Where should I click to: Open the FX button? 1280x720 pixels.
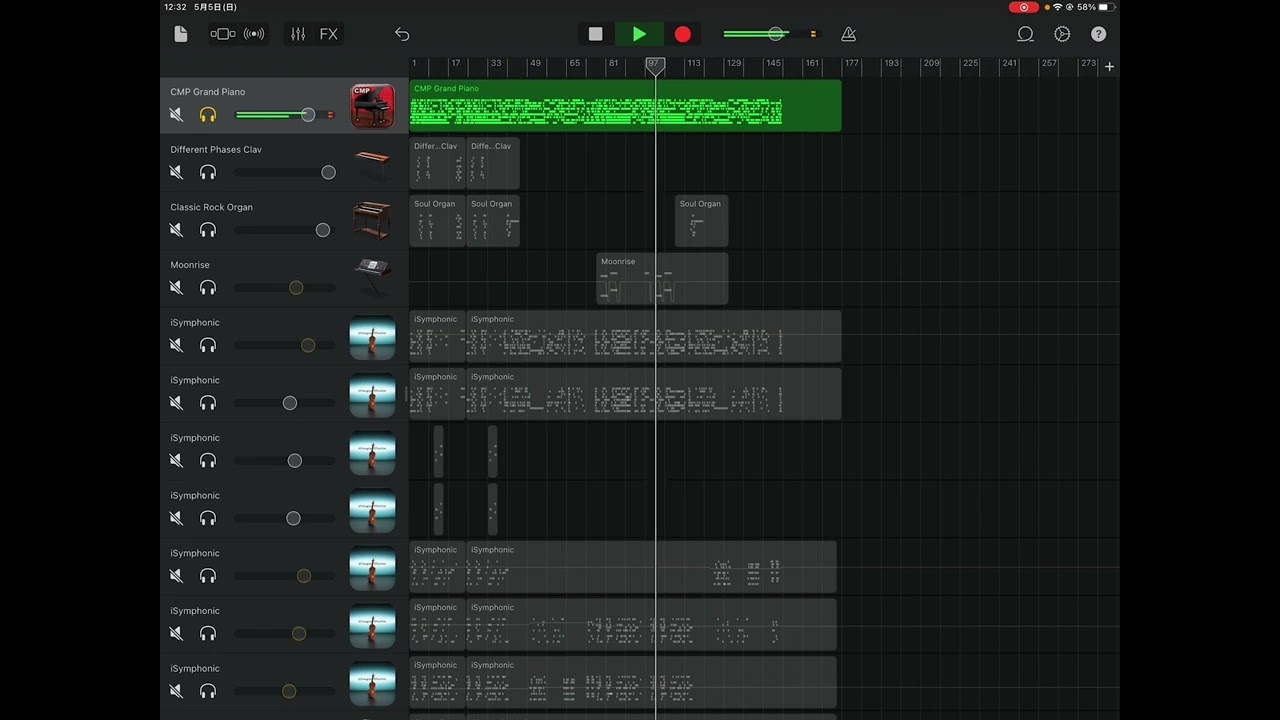[x=329, y=34]
